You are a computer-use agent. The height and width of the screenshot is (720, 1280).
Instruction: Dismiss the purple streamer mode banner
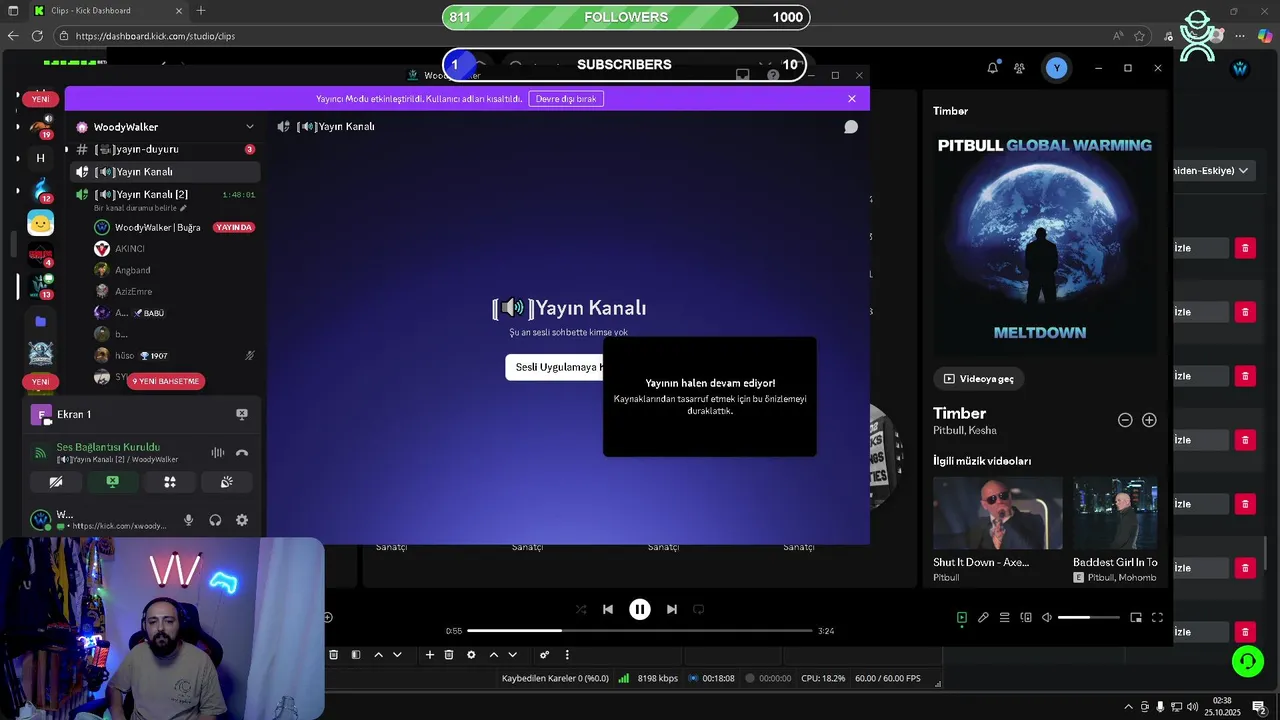coord(852,99)
